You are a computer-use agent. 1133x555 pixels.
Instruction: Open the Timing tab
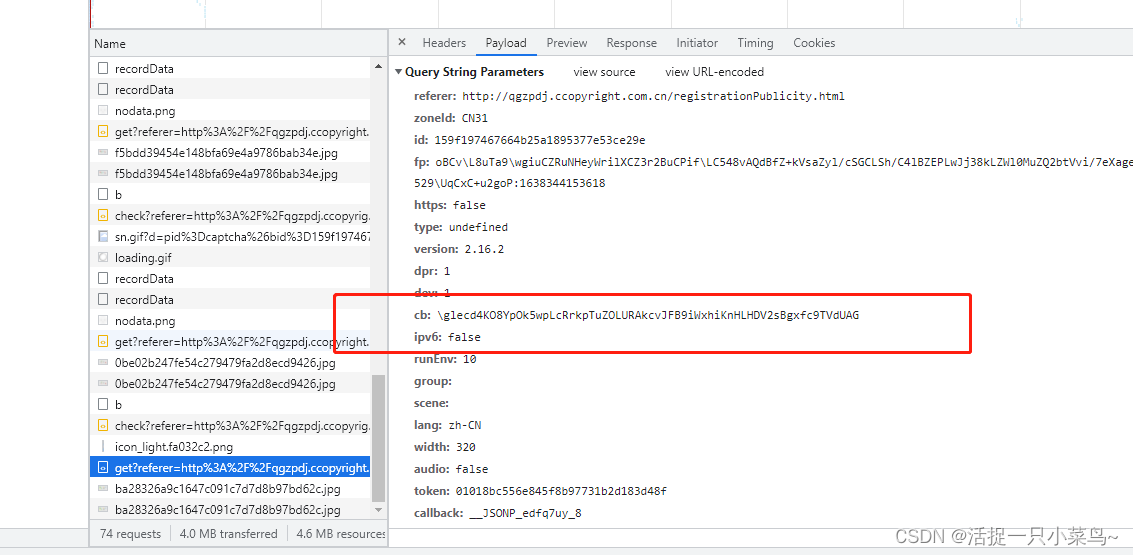(x=755, y=43)
